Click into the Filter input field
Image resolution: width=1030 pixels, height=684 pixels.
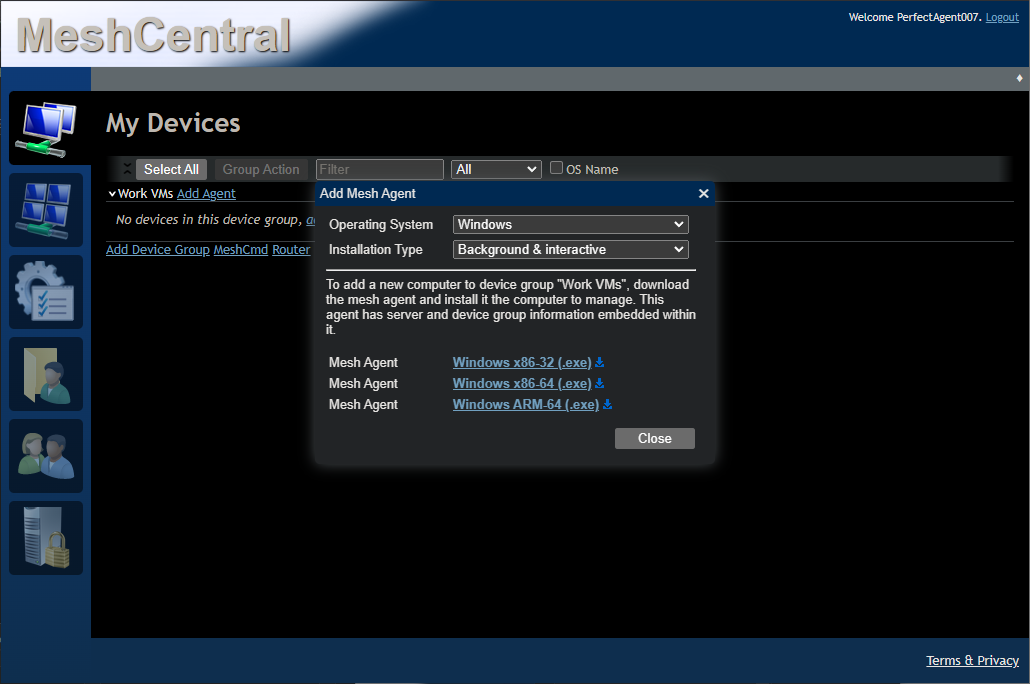(x=380, y=170)
